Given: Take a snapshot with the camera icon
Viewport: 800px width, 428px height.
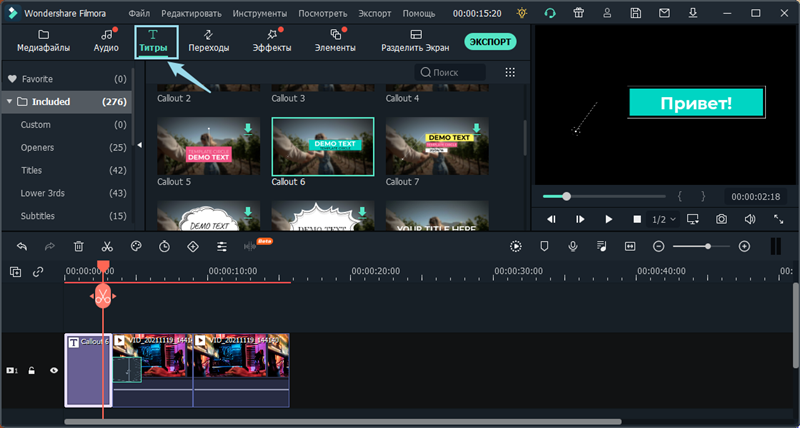Looking at the screenshot, I should [721, 219].
